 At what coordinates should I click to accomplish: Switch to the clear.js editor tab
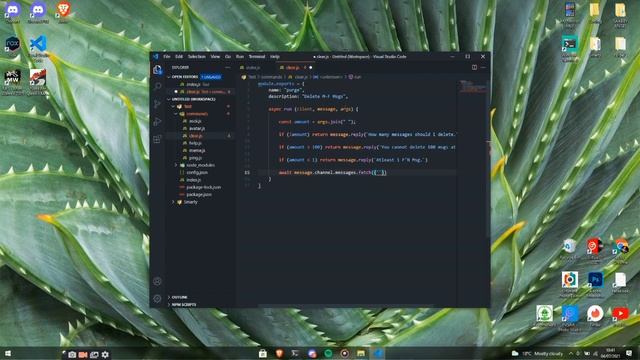(295, 67)
